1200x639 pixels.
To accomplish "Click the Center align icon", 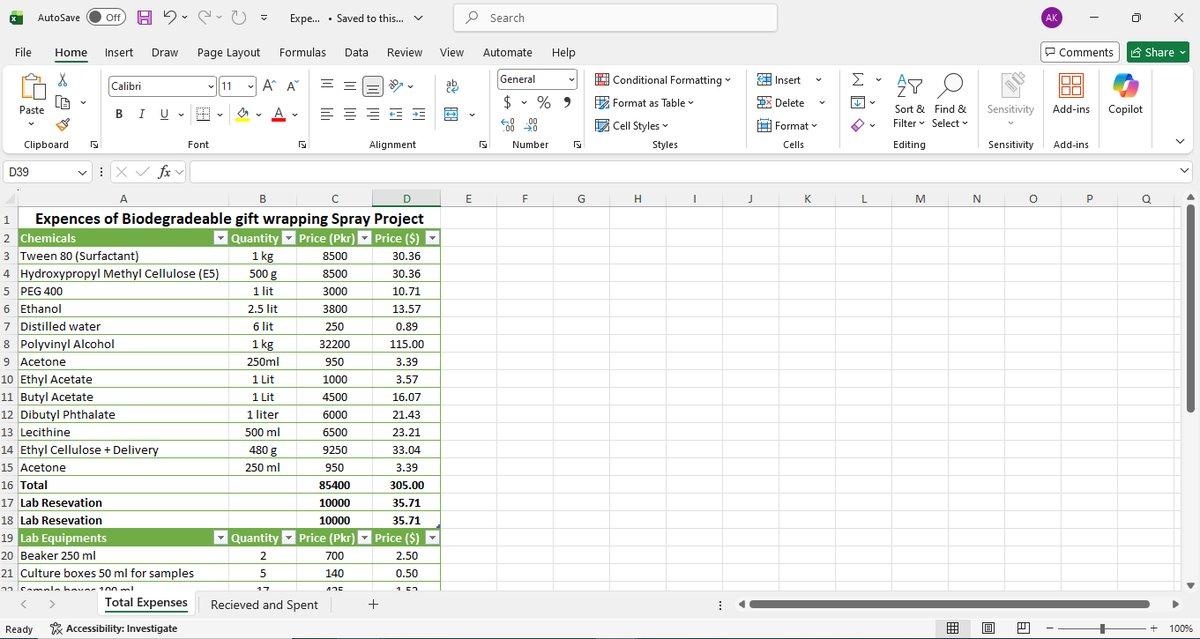I will tap(349, 114).
